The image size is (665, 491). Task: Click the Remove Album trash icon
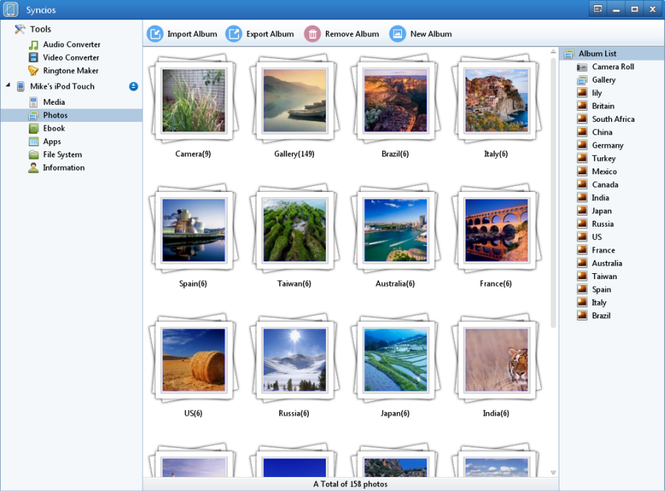[312, 33]
